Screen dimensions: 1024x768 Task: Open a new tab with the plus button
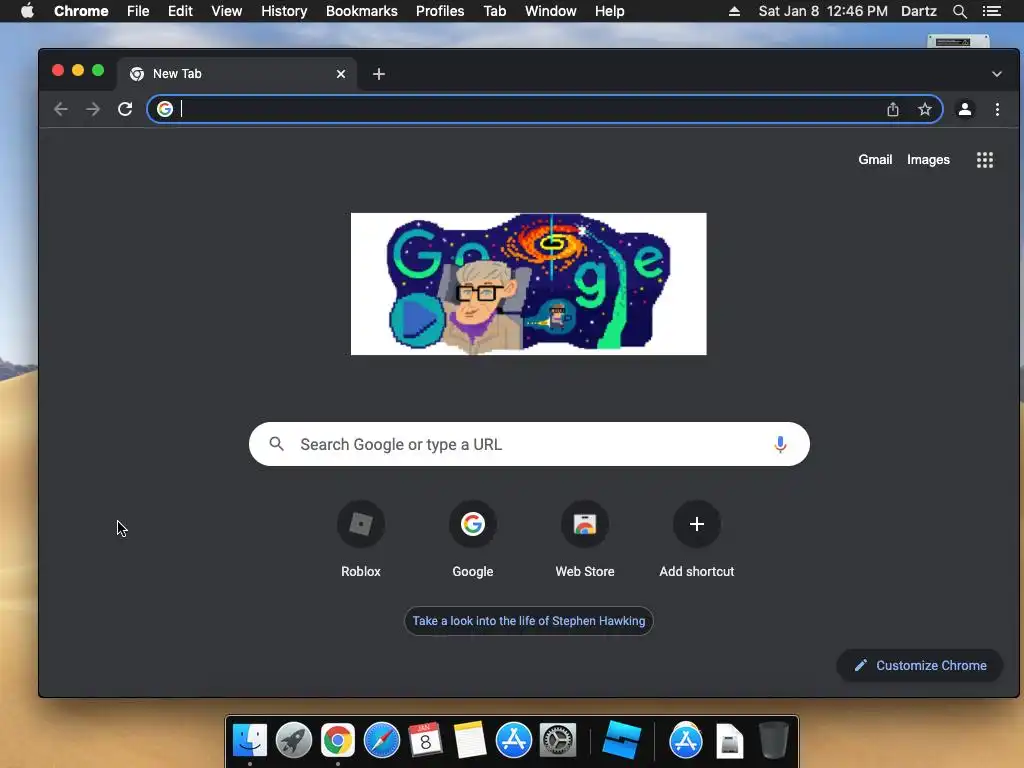pos(379,74)
